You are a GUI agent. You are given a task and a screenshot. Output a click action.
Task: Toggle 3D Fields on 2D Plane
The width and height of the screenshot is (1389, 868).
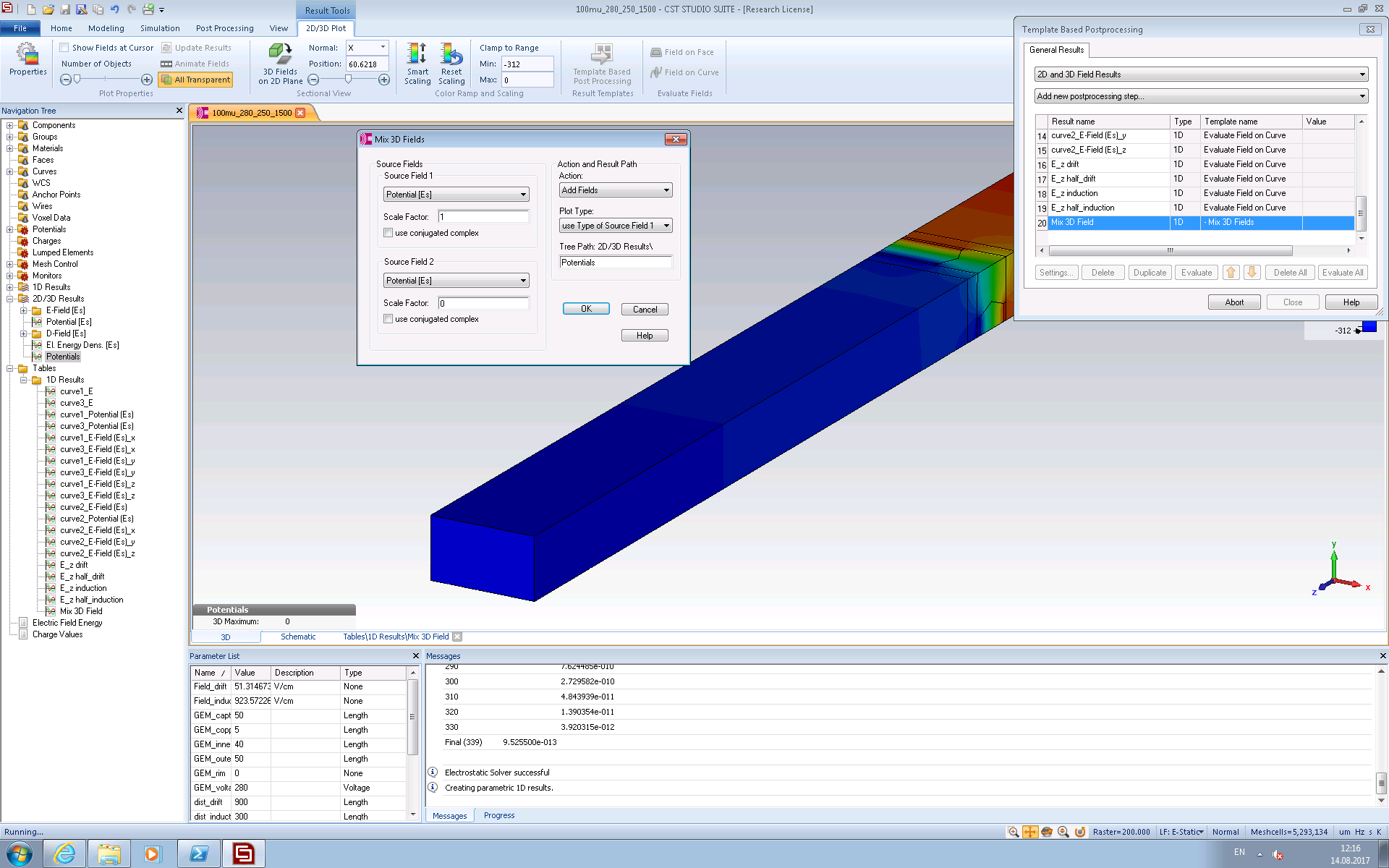tap(281, 64)
